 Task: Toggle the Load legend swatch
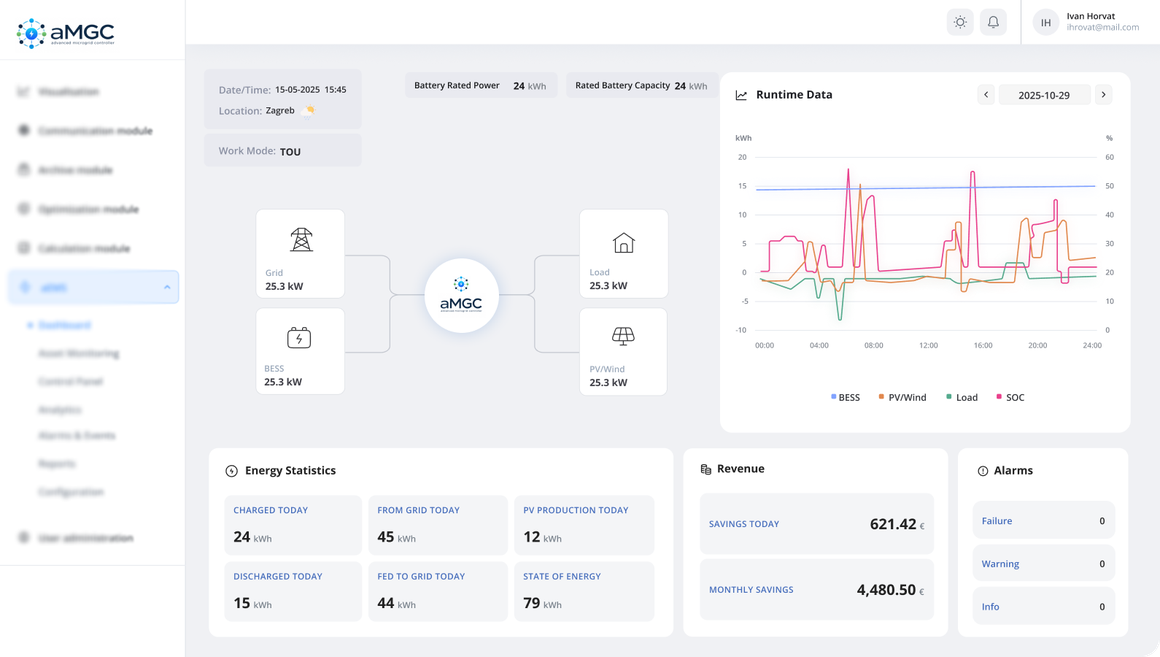click(x=948, y=397)
